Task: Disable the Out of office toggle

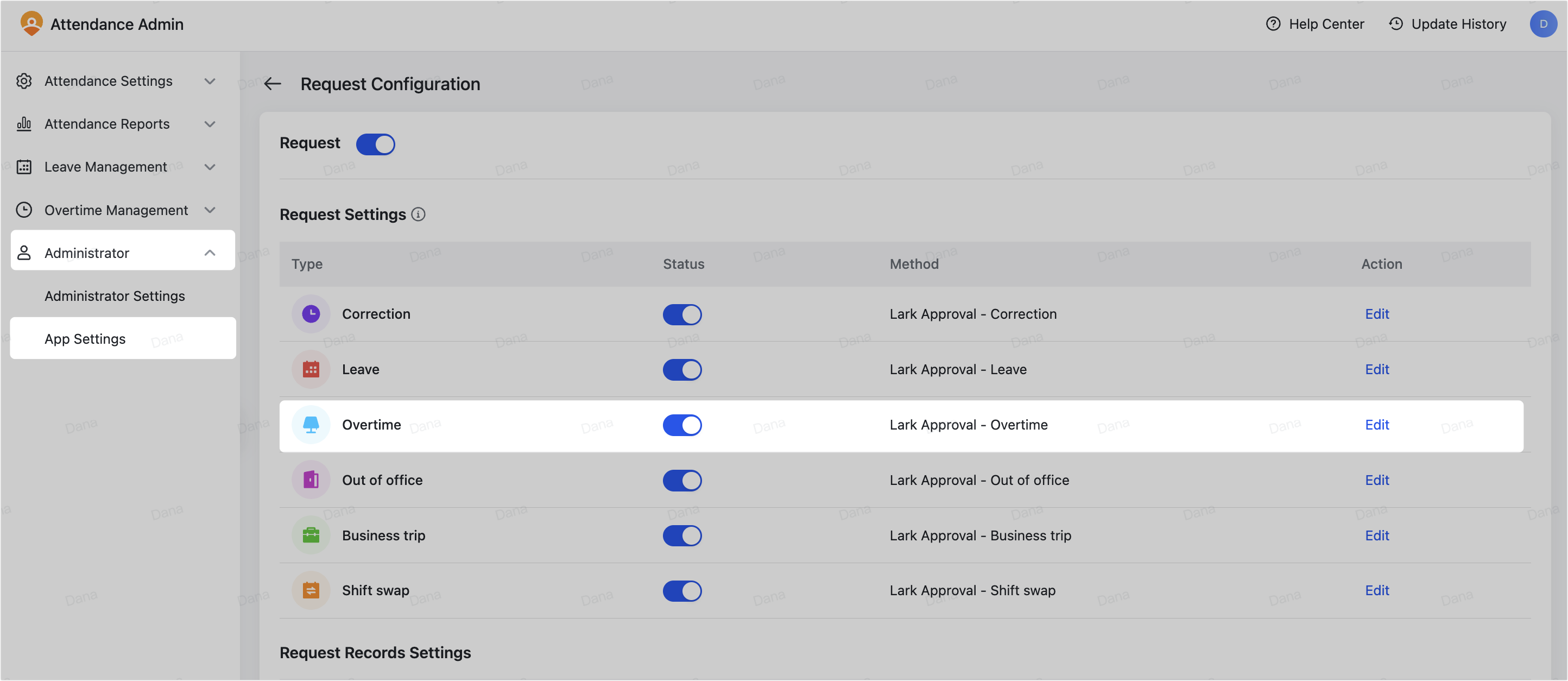Action: coord(682,480)
